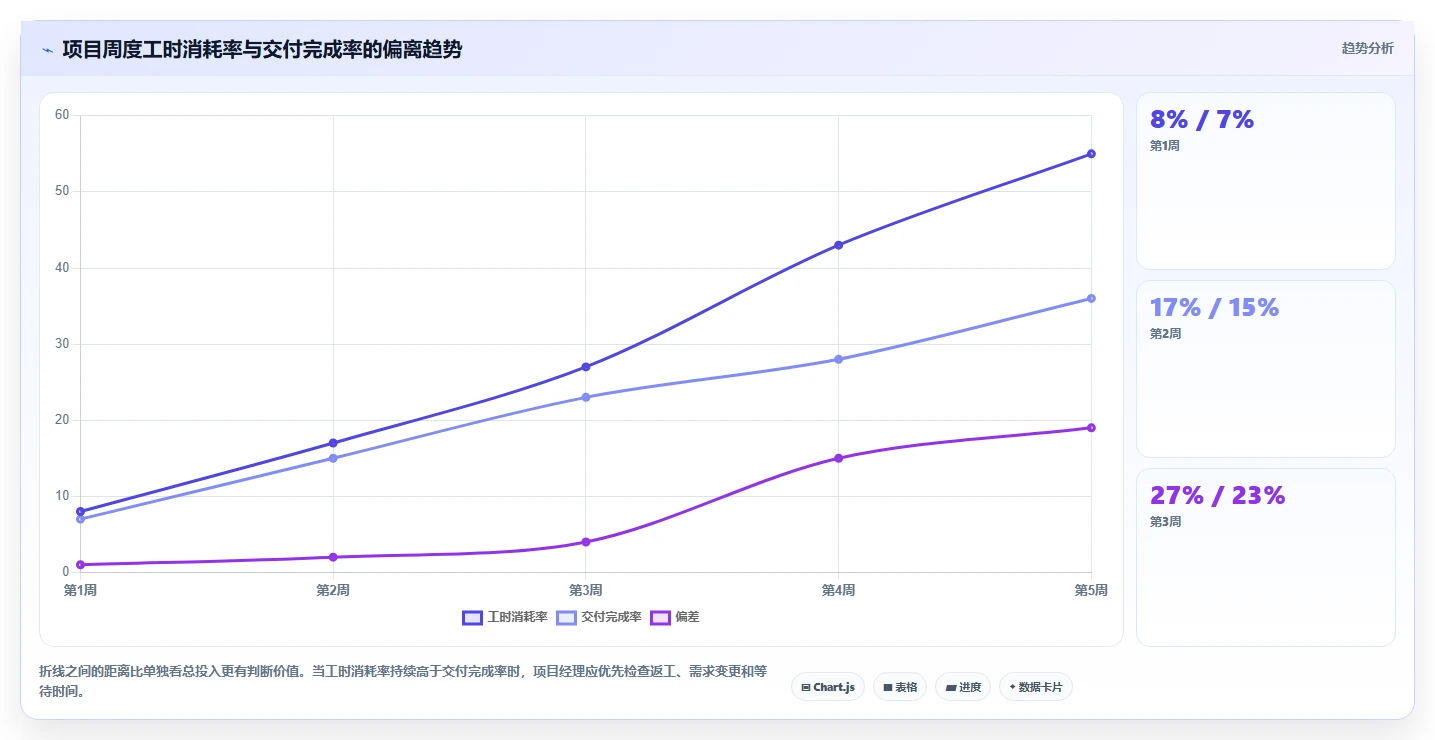Open the 27% / 23% 第3周 card
The height and width of the screenshot is (740, 1435).
pos(1265,557)
